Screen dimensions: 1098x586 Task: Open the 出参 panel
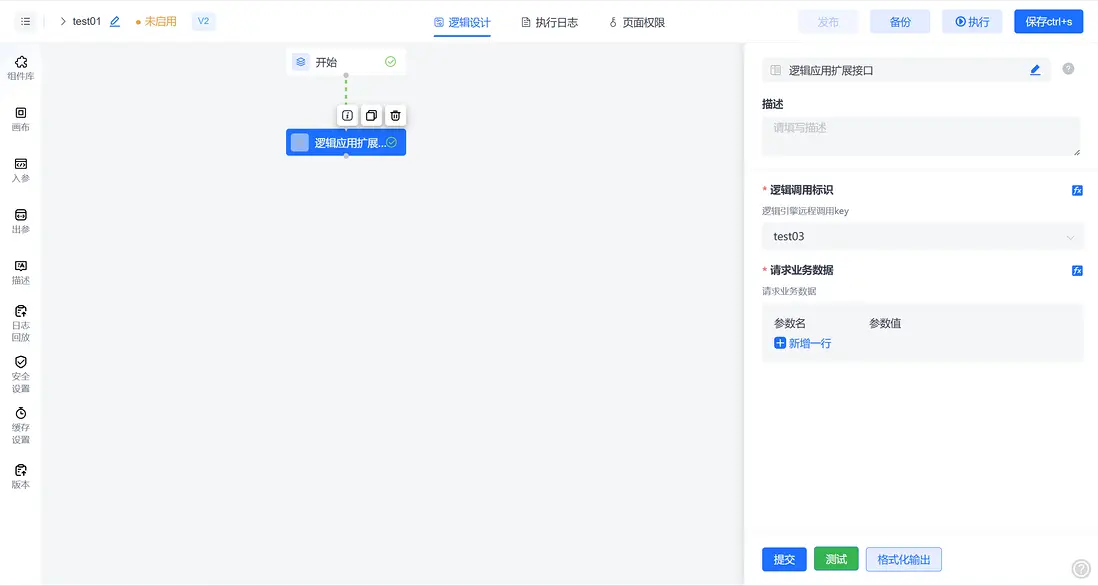(20, 221)
